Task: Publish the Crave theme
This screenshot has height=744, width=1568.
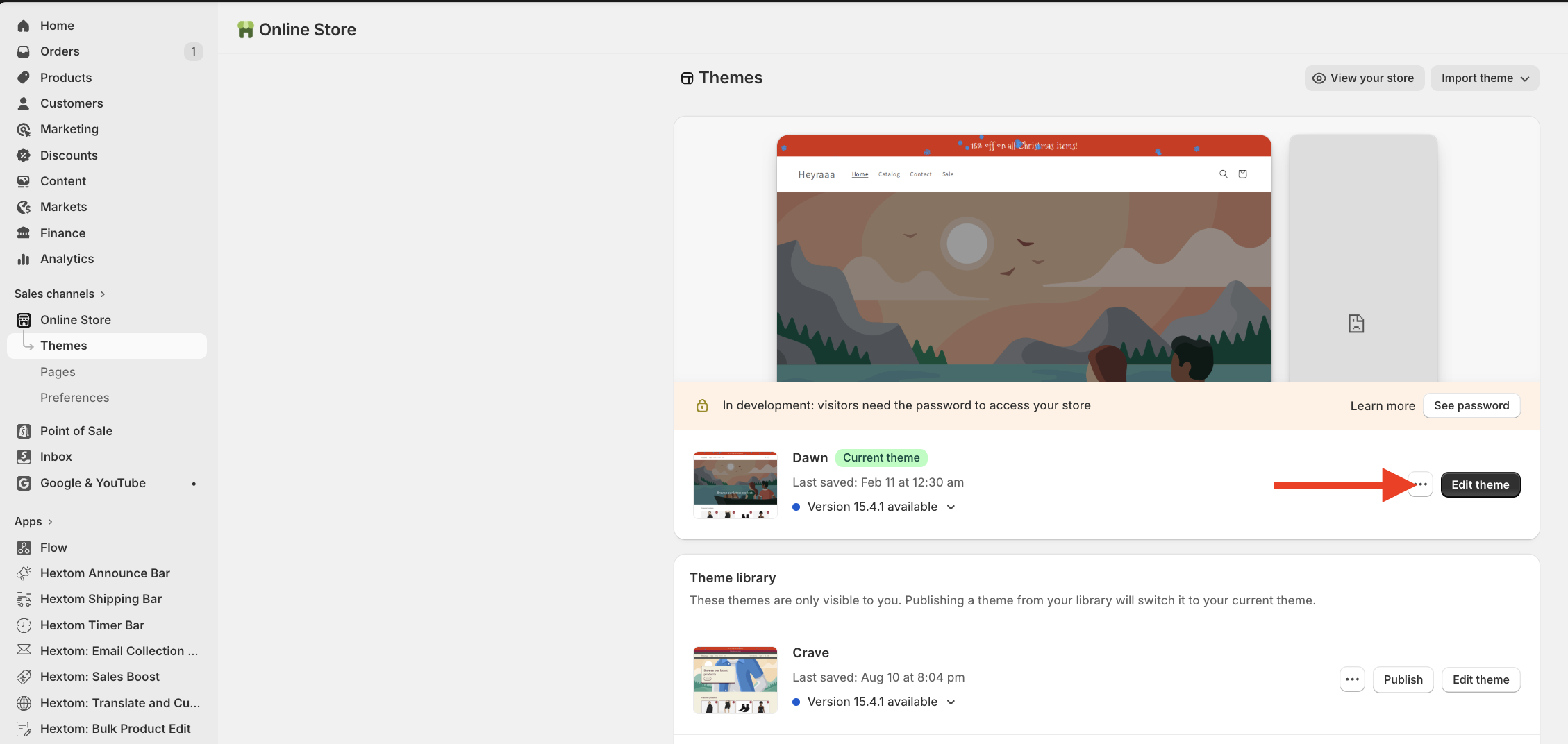Action: (x=1403, y=679)
